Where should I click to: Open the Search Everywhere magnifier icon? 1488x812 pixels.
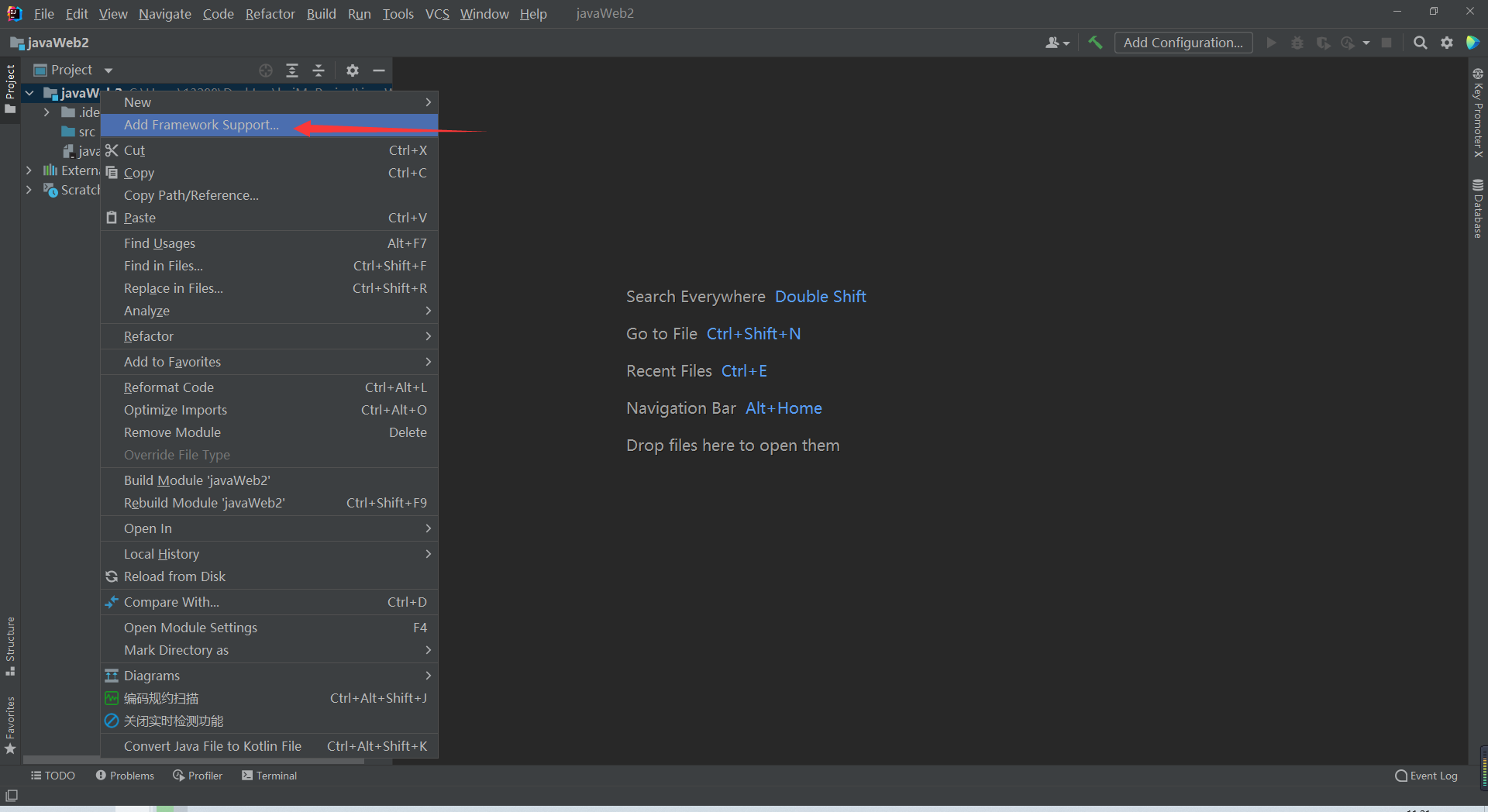click(x=1420, y=43)
